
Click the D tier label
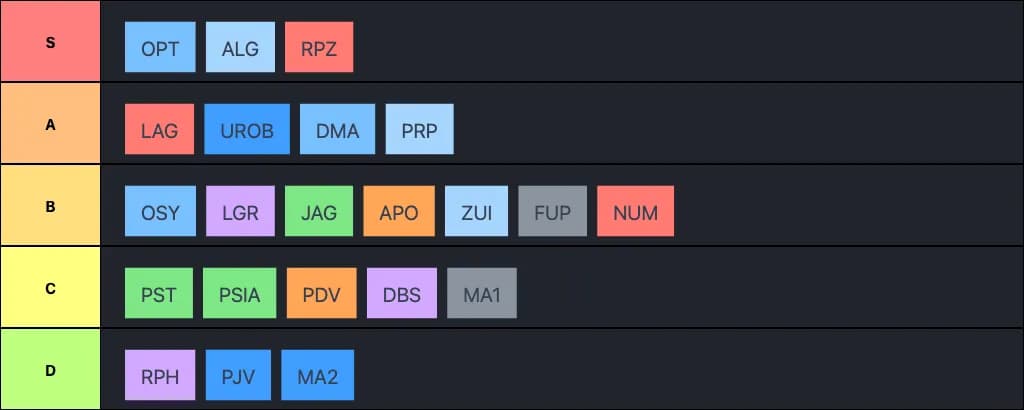point(50,370)
